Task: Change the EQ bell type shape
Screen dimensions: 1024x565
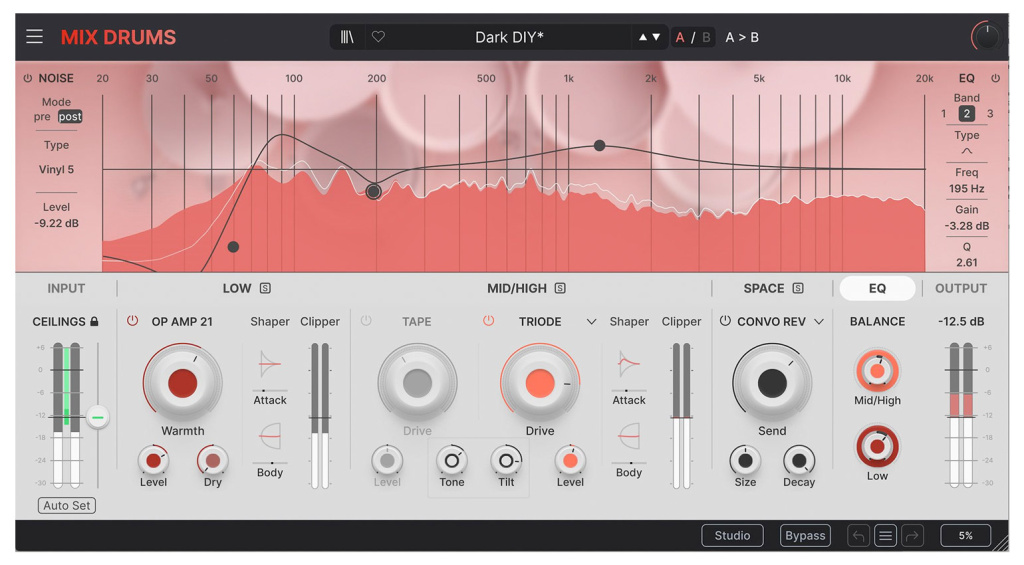Action: tap(967, 151)
